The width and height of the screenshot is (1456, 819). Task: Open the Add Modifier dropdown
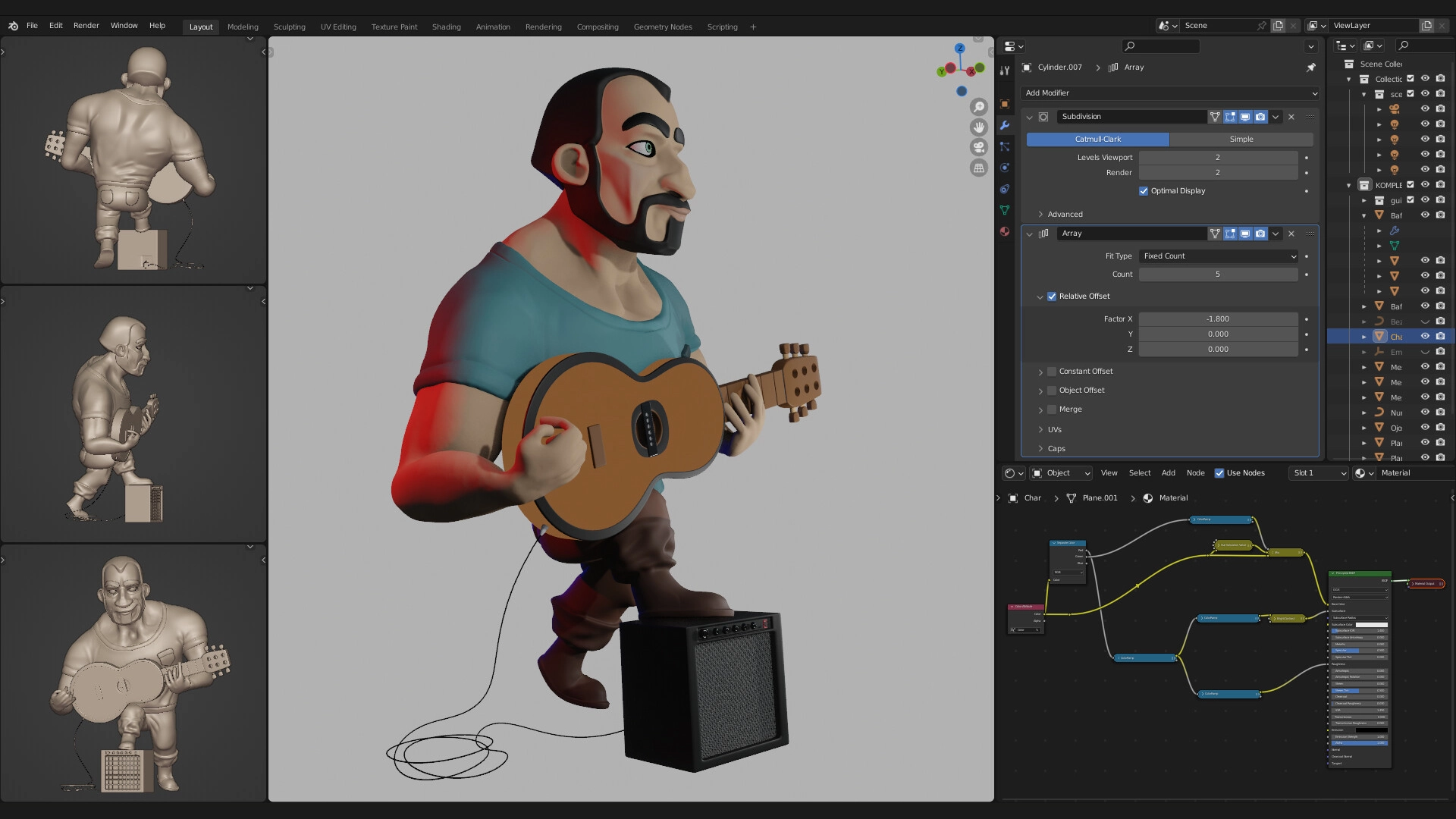(1170, 93)
